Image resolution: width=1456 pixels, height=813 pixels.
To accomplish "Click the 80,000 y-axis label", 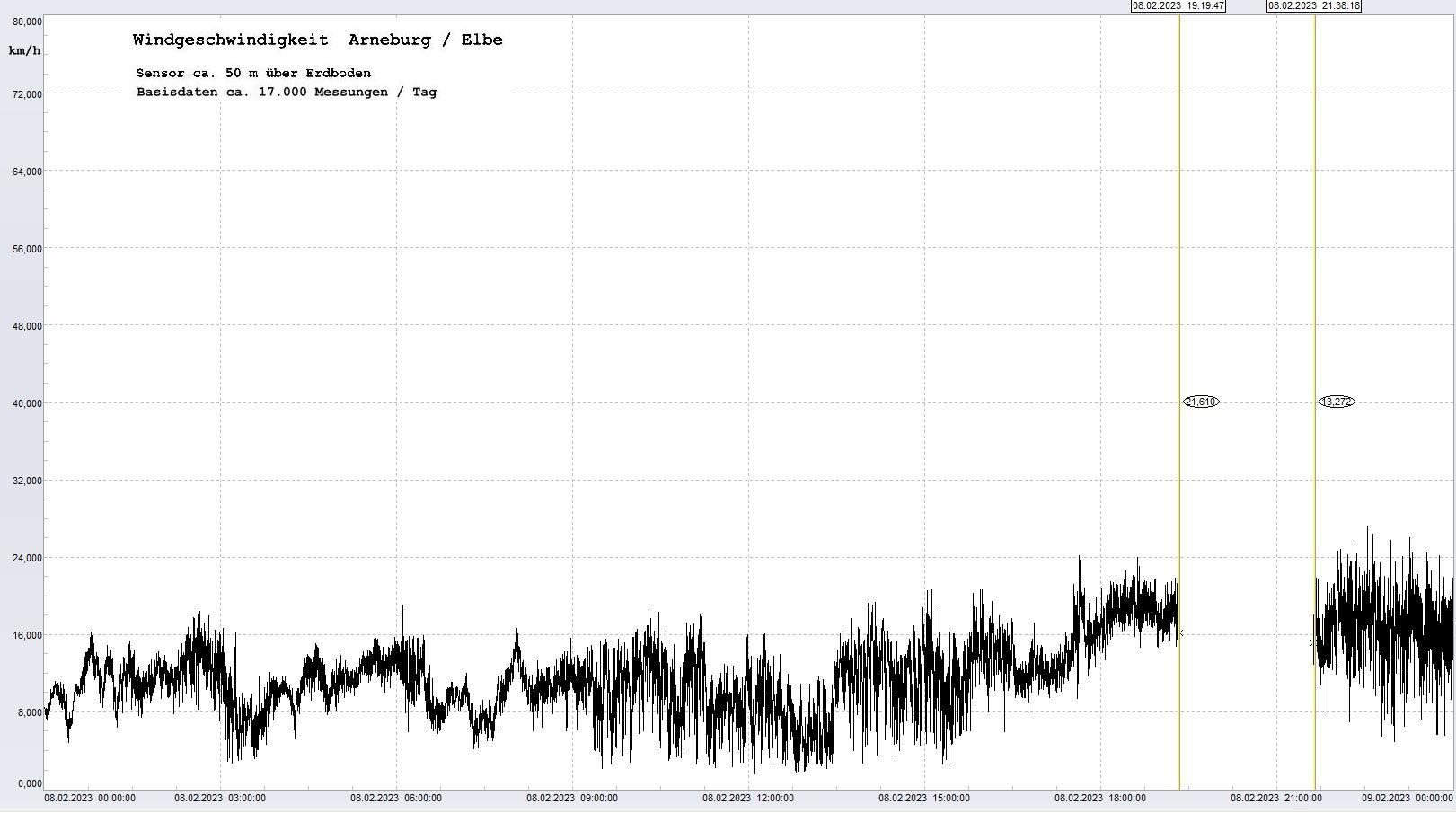I will click(x=27, y=22).
